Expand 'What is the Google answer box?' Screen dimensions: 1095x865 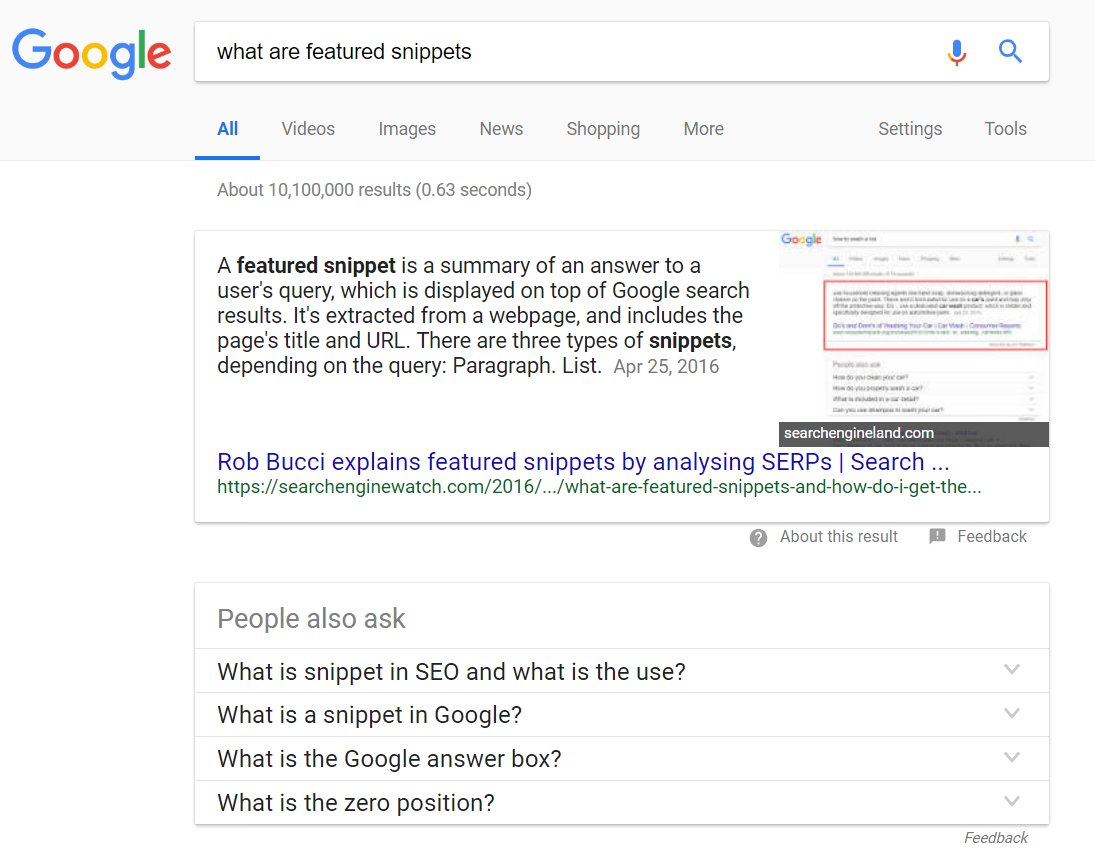pos(622,759)
